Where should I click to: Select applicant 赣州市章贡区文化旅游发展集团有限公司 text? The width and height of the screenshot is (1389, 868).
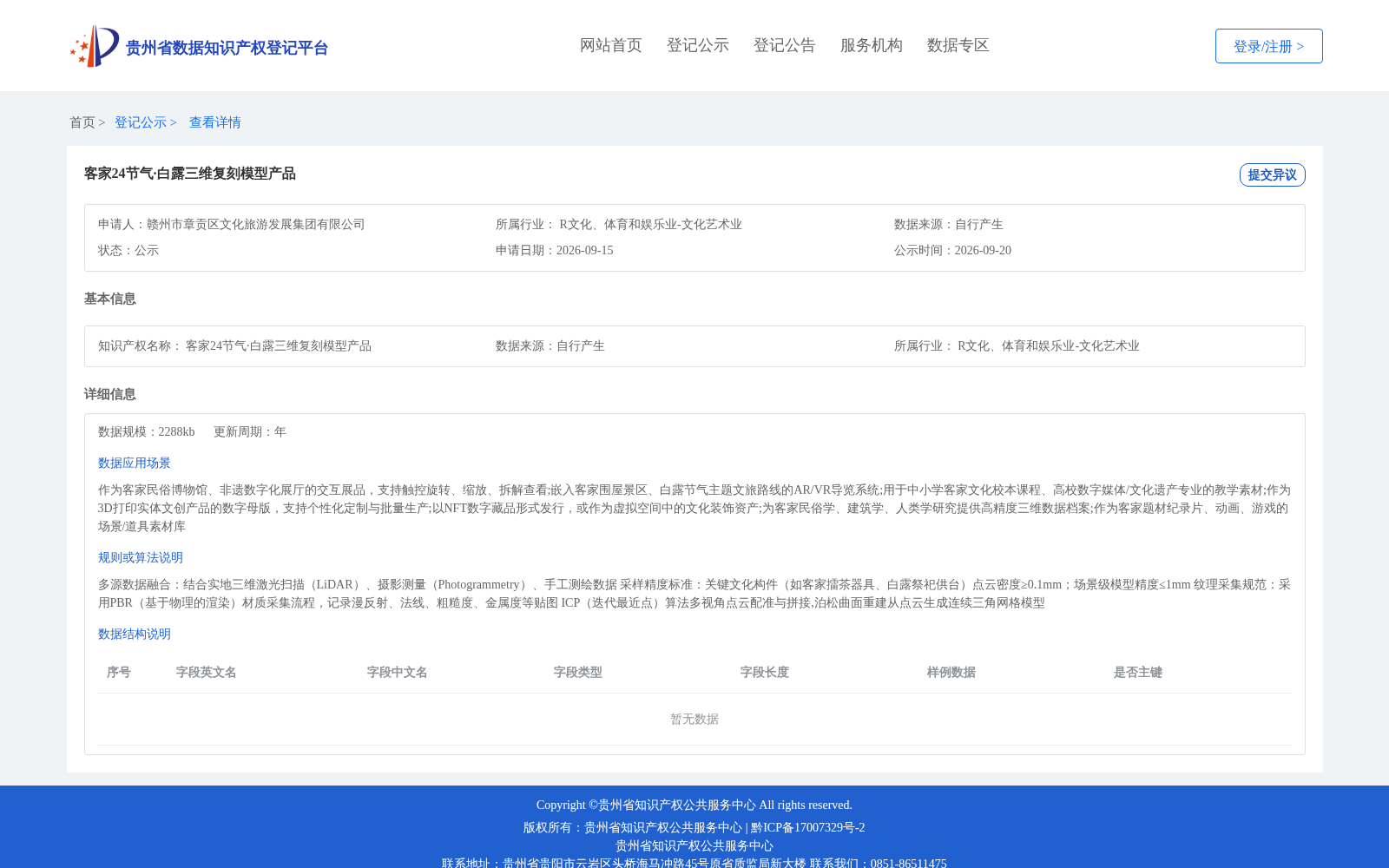pos(256,225)
